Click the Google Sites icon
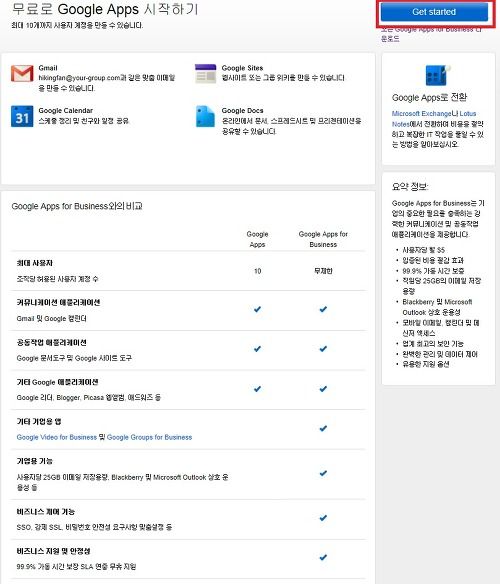Screen dimensions: 500x584 click(206, 73)
